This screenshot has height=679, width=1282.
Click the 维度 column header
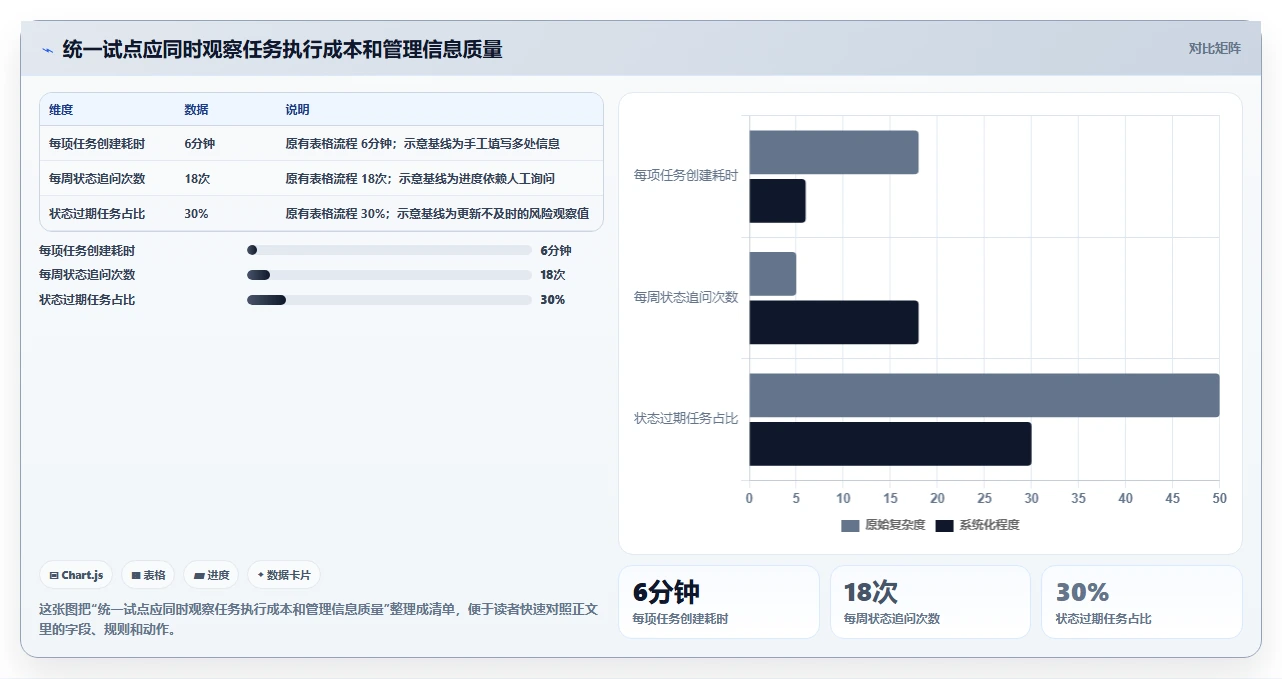click(x=61, y=110)
